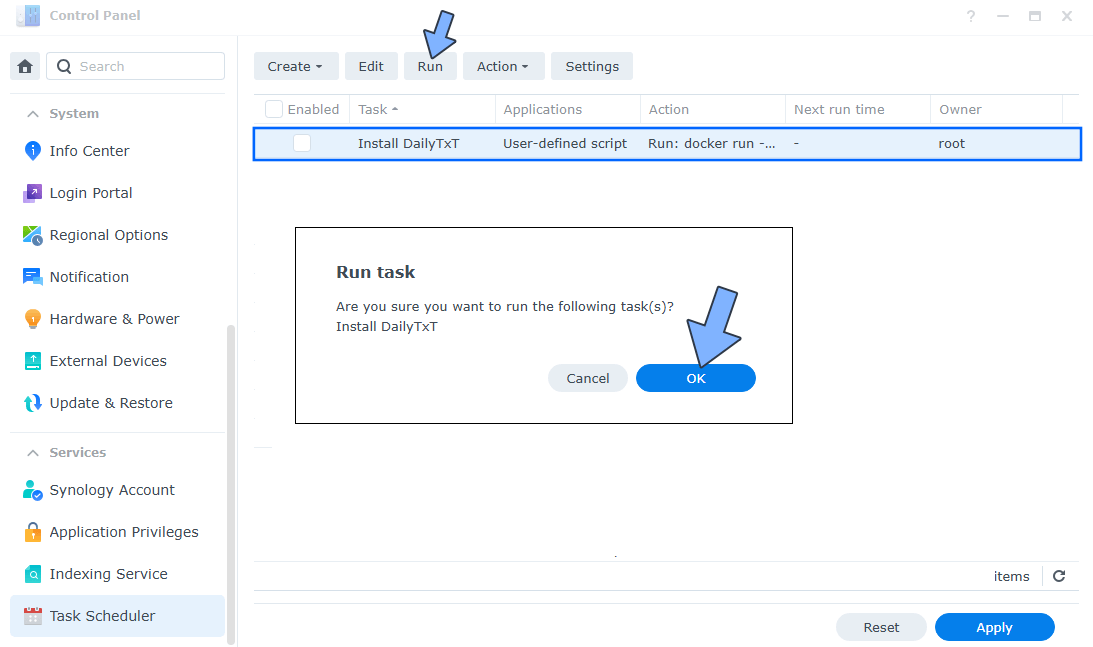Viewport: 1093px width, 647px height.
Task: Refresh the task list
Action: pyautogui.click(x=1058, y=576)
